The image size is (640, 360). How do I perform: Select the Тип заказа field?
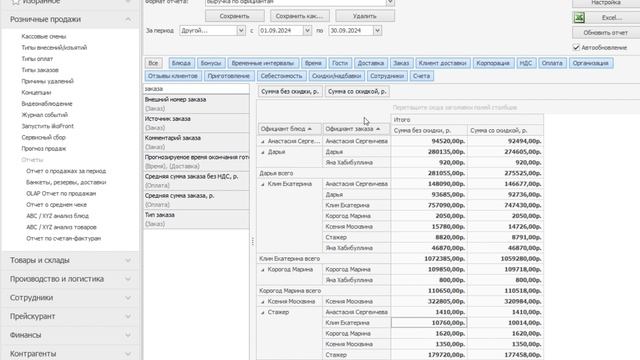tap(196, 219)
